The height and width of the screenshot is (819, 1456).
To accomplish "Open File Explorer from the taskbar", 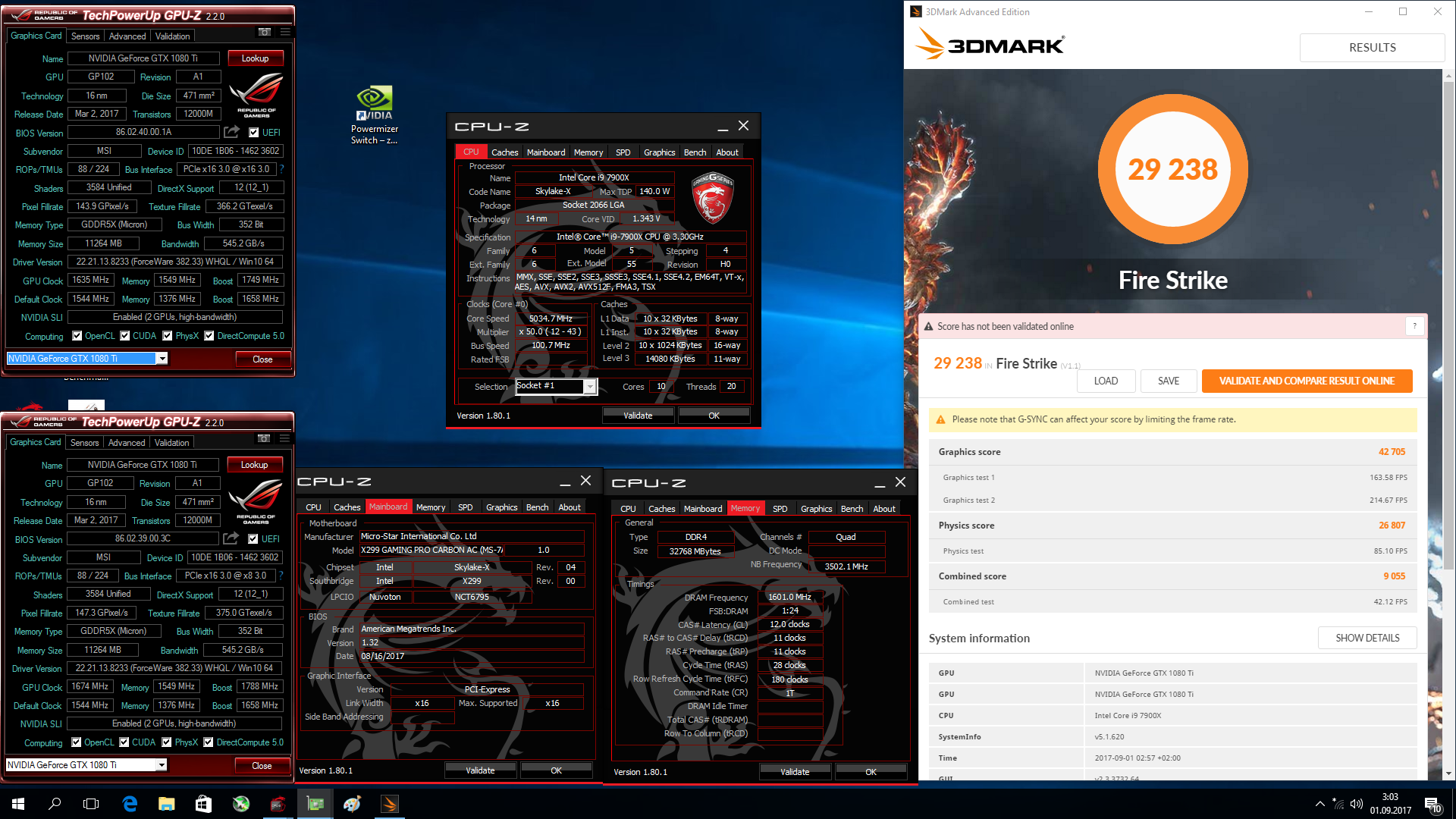I will pos(167,804).
